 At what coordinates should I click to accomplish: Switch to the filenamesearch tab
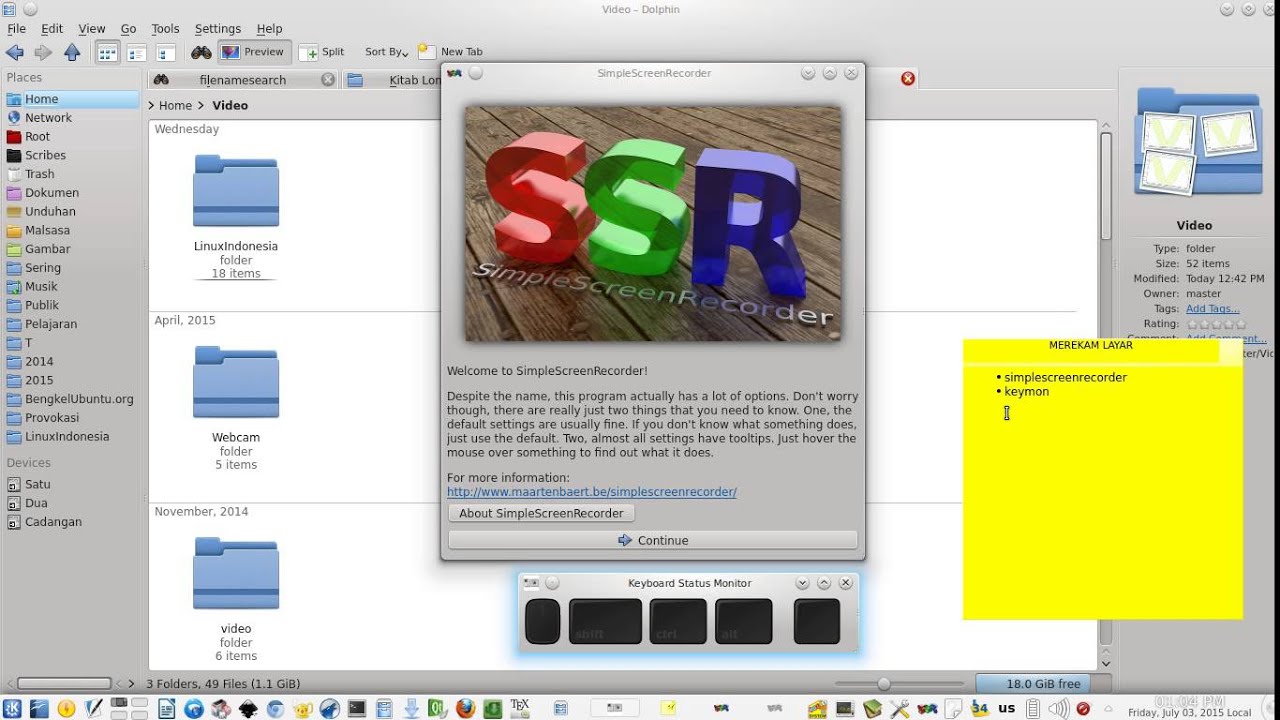tap(243, 80)
